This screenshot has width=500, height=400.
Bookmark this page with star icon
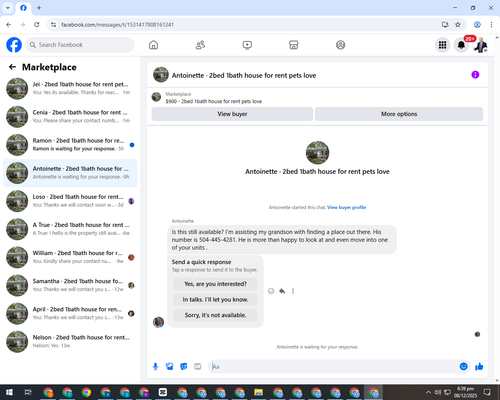[458, 25]
